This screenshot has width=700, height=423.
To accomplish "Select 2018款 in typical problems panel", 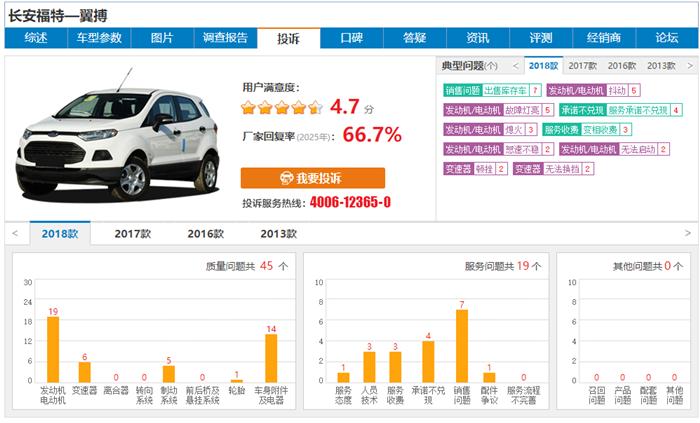I will tap(544, 66).
